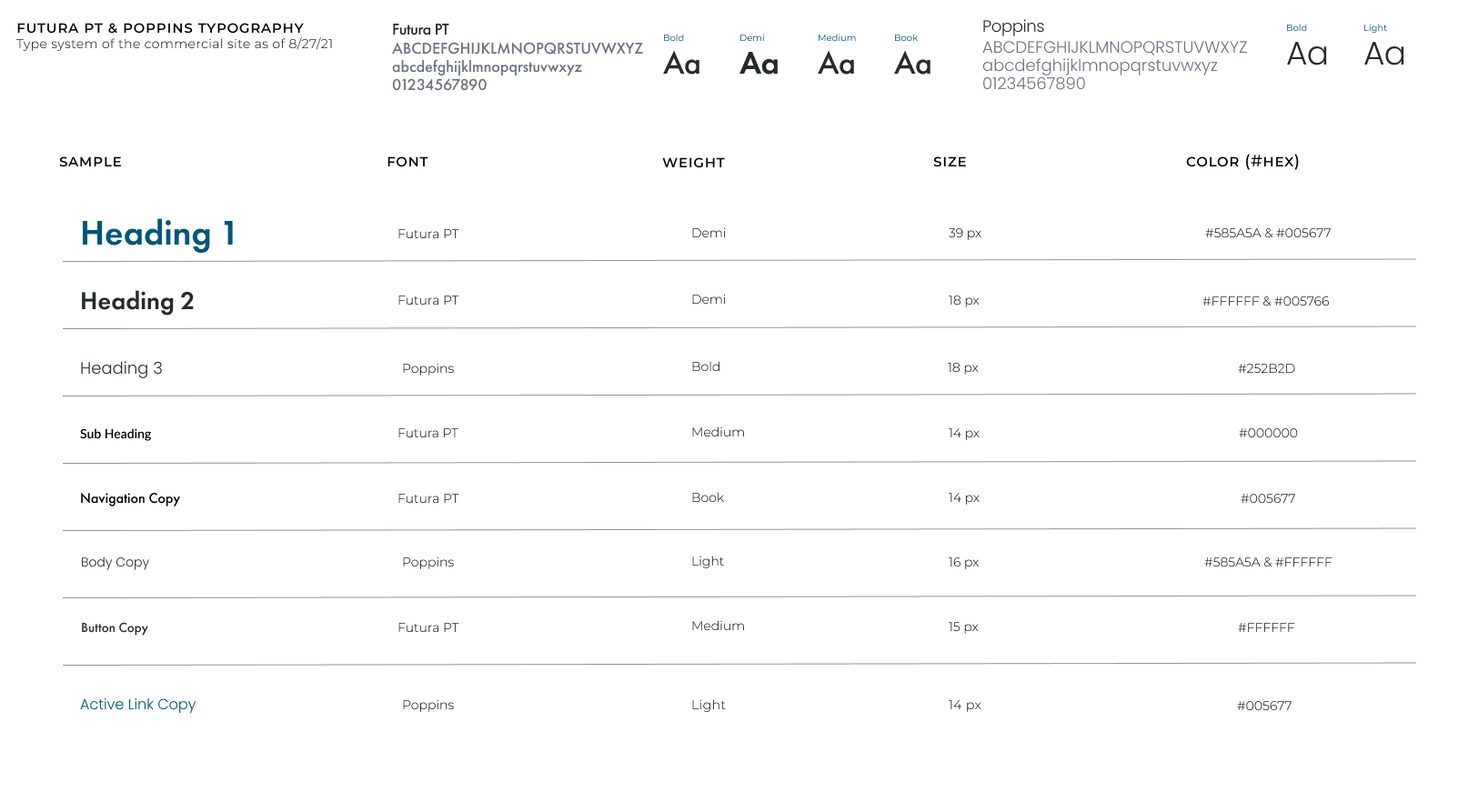The image size is (1458, 812).
Task: Select the Futura PT Medium Aa sample
Action: (x=836, y=65)
